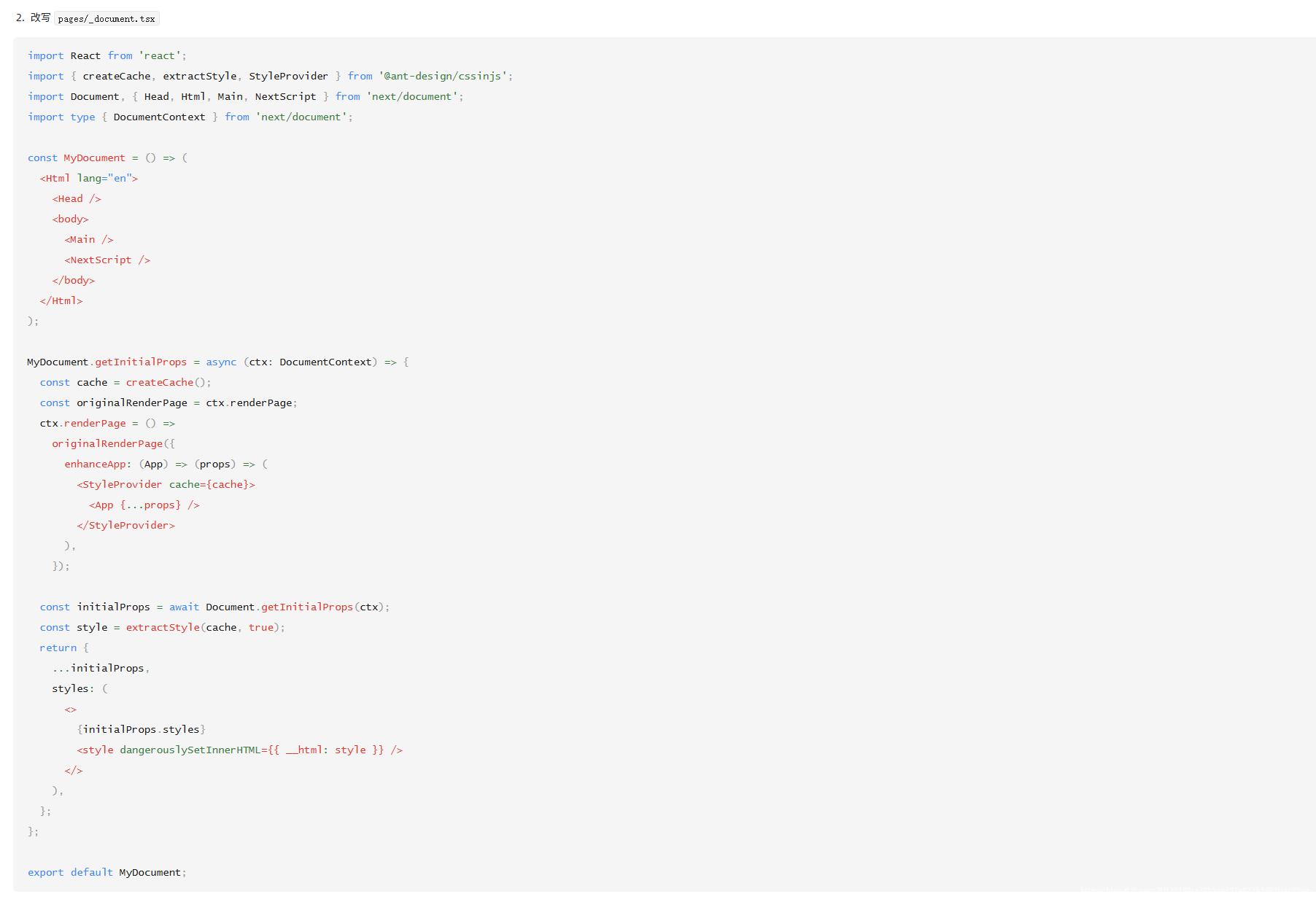Click the Head self-closing JSX tag
1316x902 pixels.
[77, 198]
